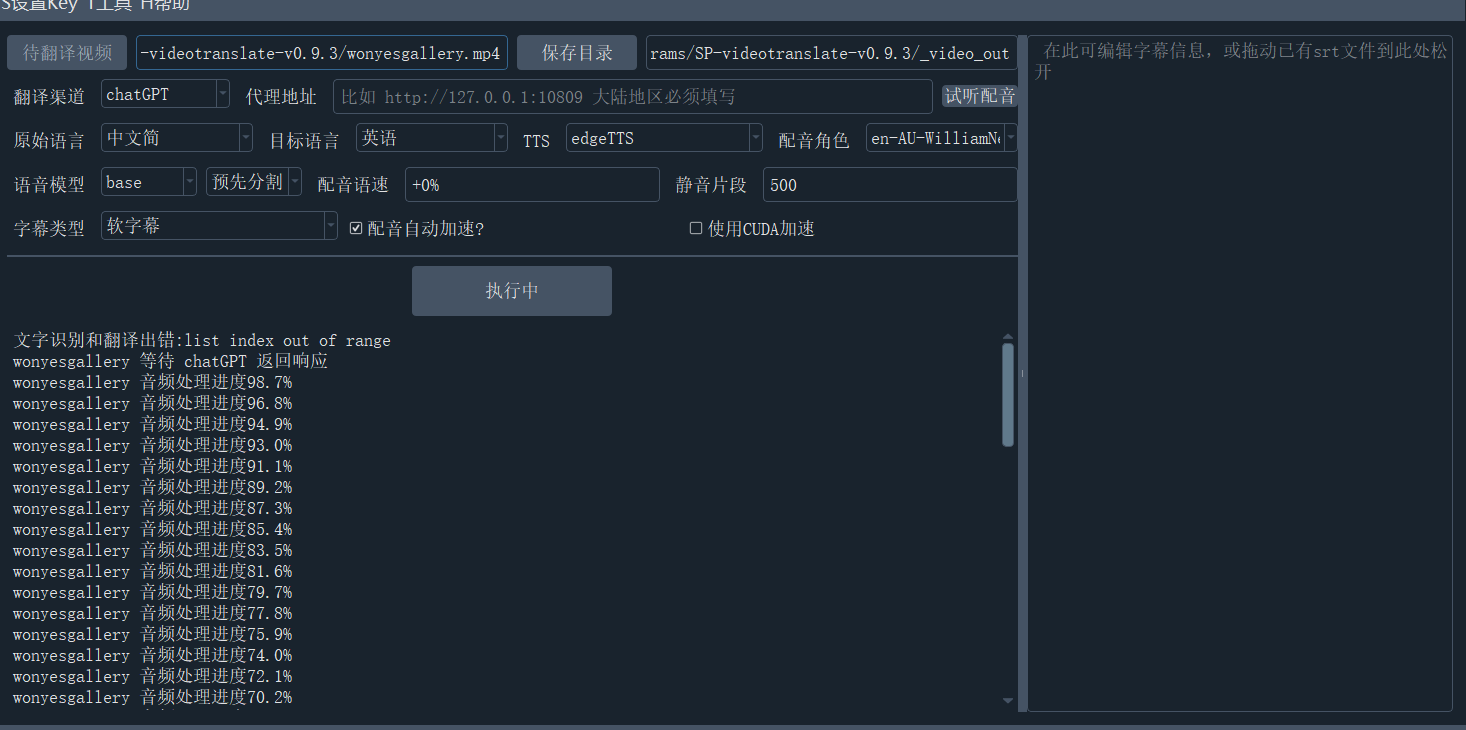
Task: Uncheck the 配音自动加速 checkbox
Action: click(356, 228)
